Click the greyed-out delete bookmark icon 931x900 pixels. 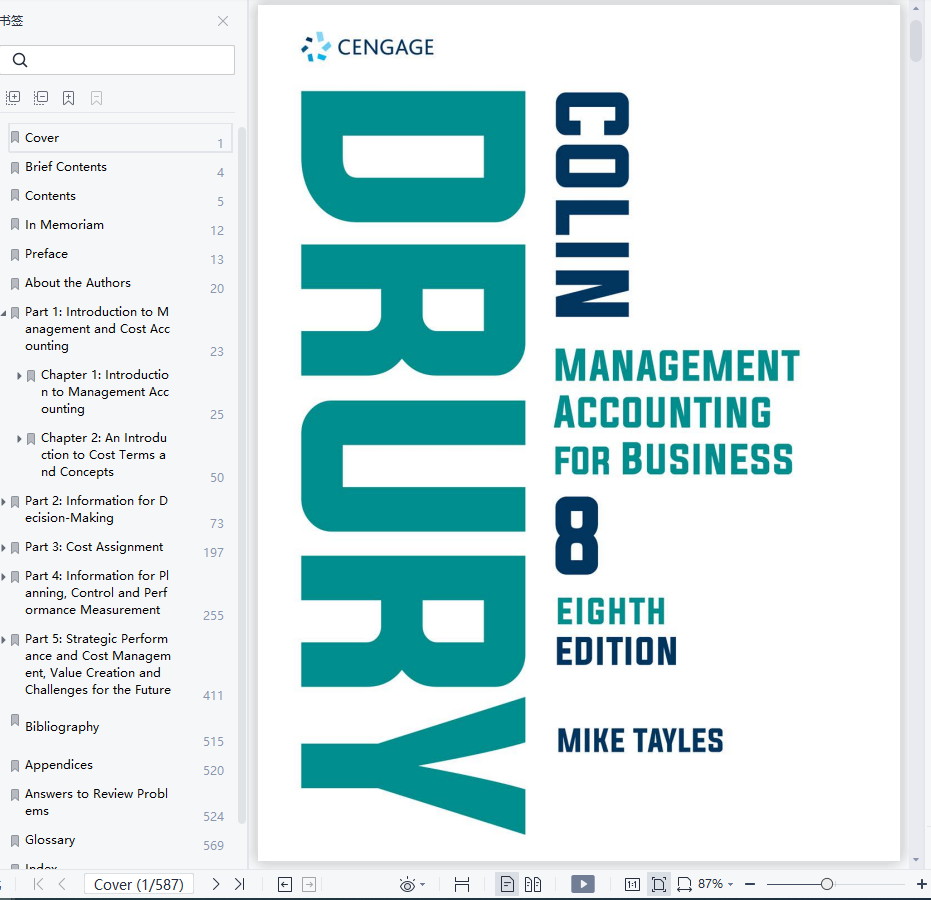point(96,97)
